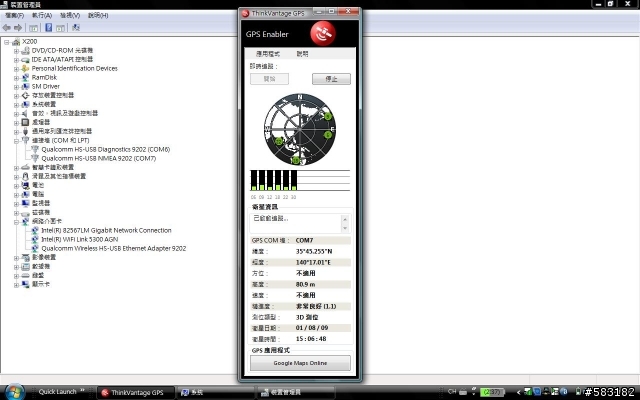Open Help from the blue question-mark icon

[x=49, y=28]
